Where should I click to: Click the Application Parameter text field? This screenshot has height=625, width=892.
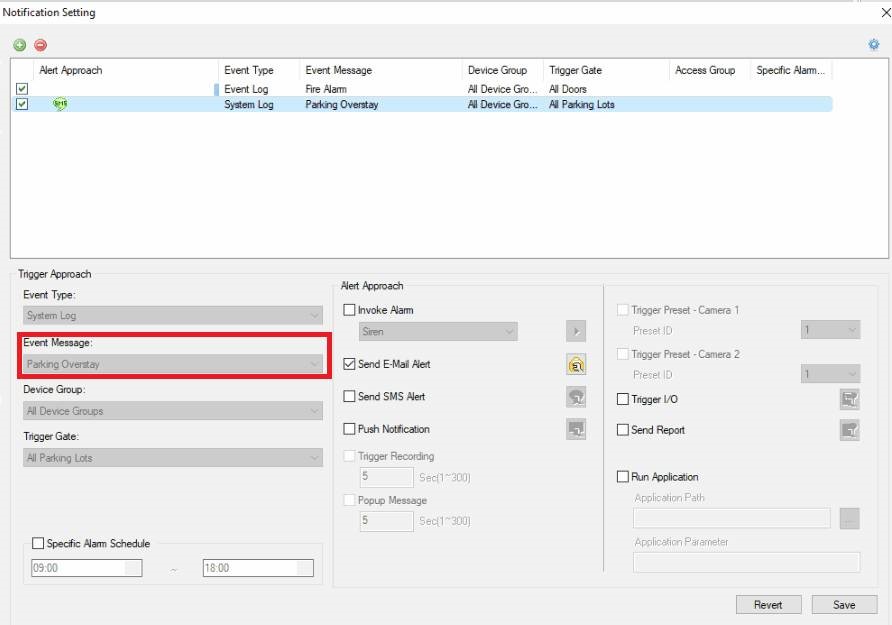tap(746, 562)
